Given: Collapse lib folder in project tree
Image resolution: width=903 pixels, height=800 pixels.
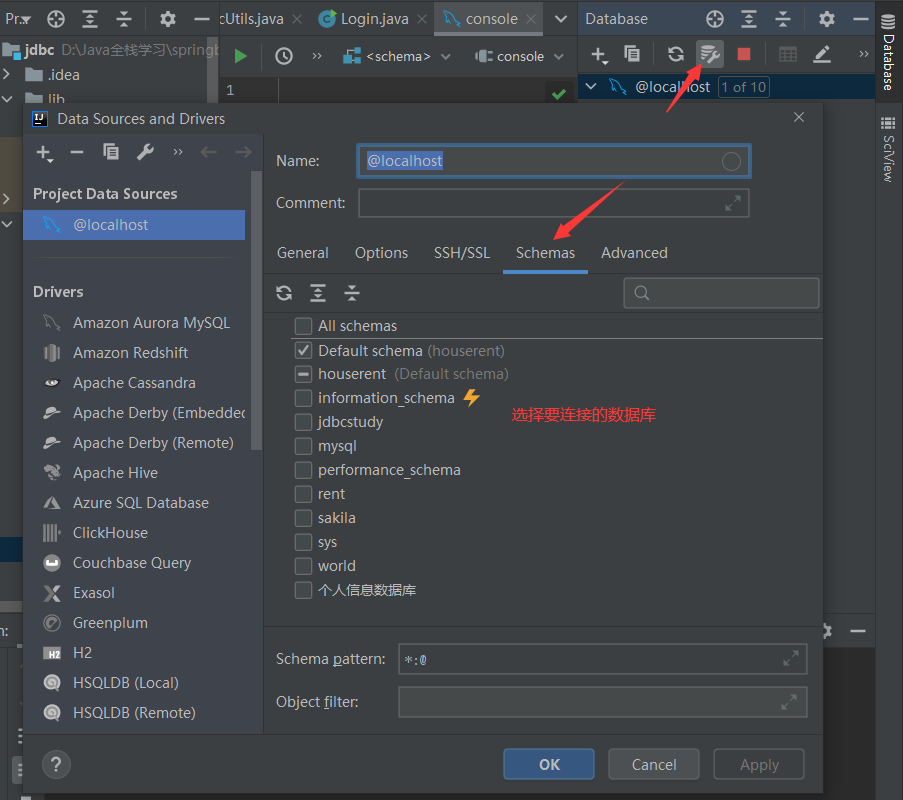Looking at the screenshot, I should pos(6,99).
